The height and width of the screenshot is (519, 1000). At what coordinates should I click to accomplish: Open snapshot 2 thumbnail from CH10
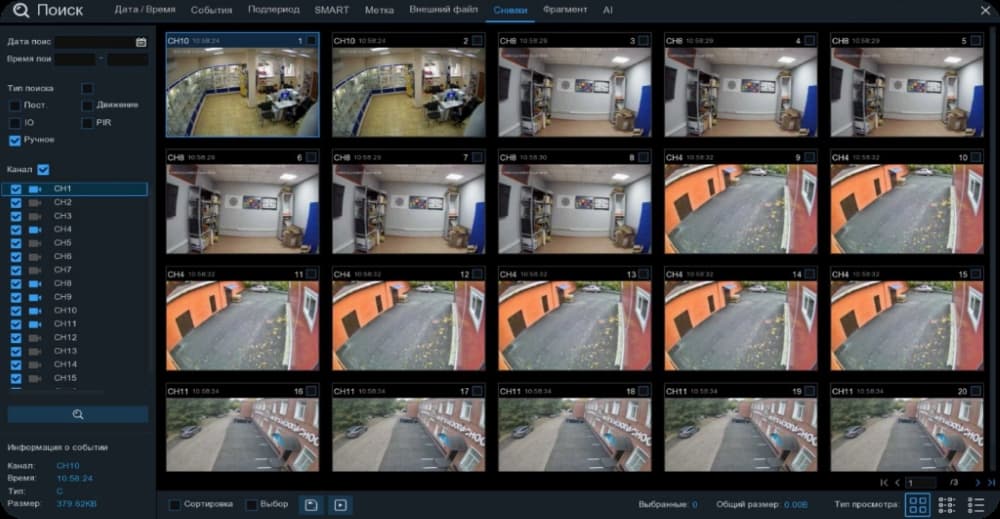pos(408,92)
